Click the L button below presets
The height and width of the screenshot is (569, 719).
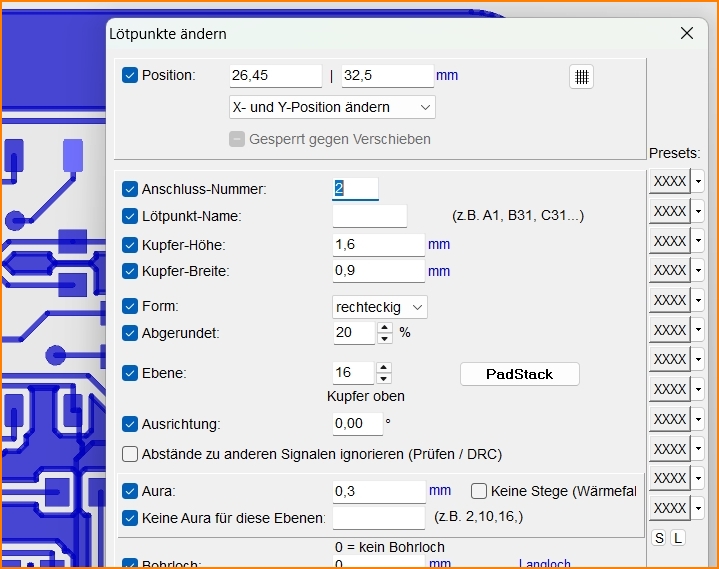pyautogui.click(x=677, y=538)
